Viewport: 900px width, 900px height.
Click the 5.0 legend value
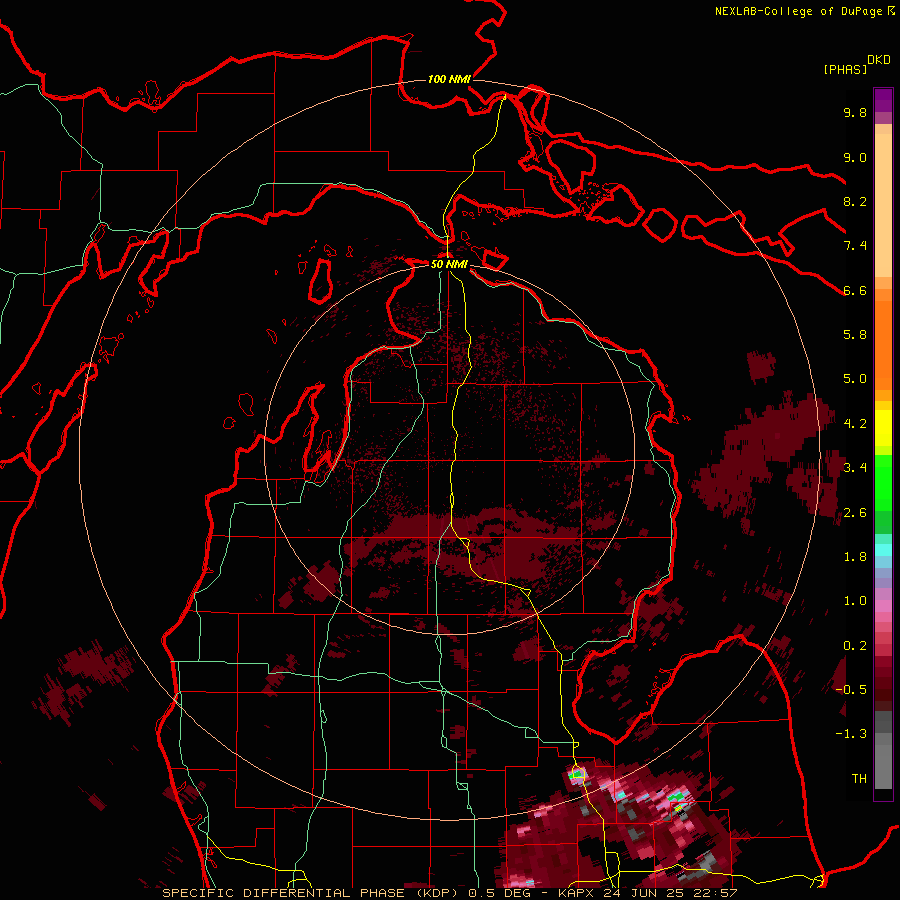(855, 379)
